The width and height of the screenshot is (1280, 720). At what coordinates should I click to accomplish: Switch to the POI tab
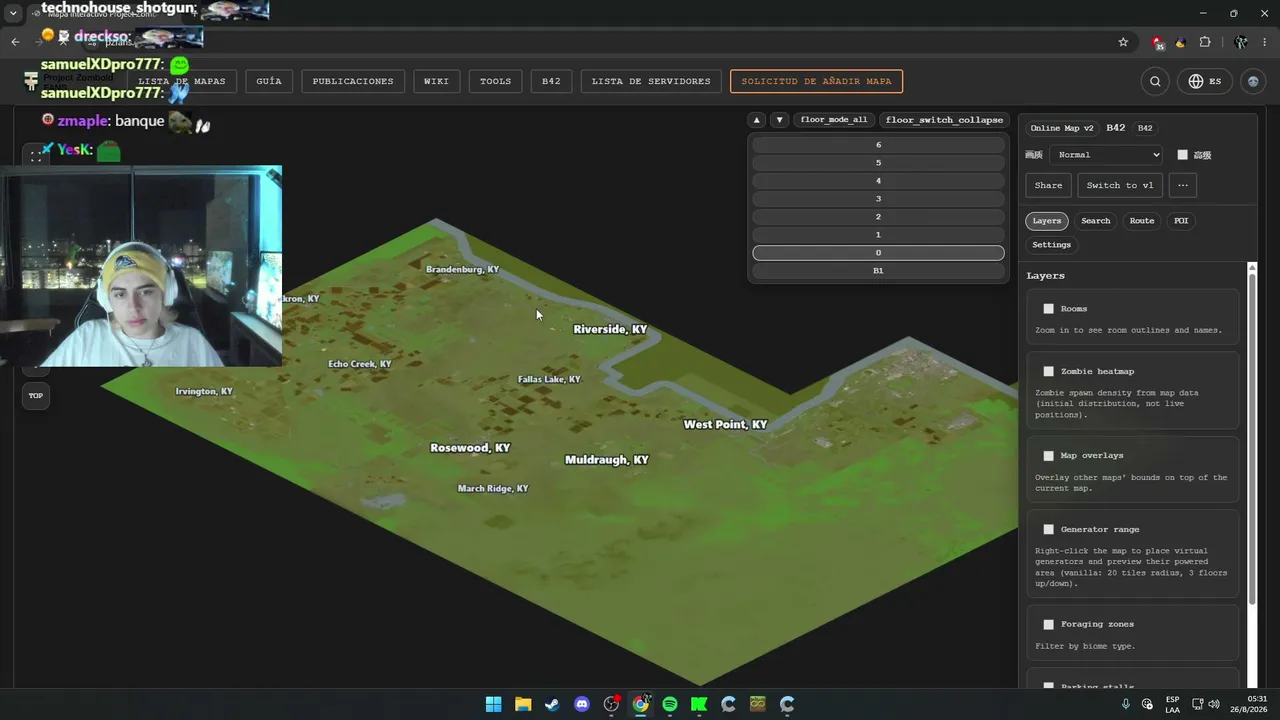[x=1181, y=221]
